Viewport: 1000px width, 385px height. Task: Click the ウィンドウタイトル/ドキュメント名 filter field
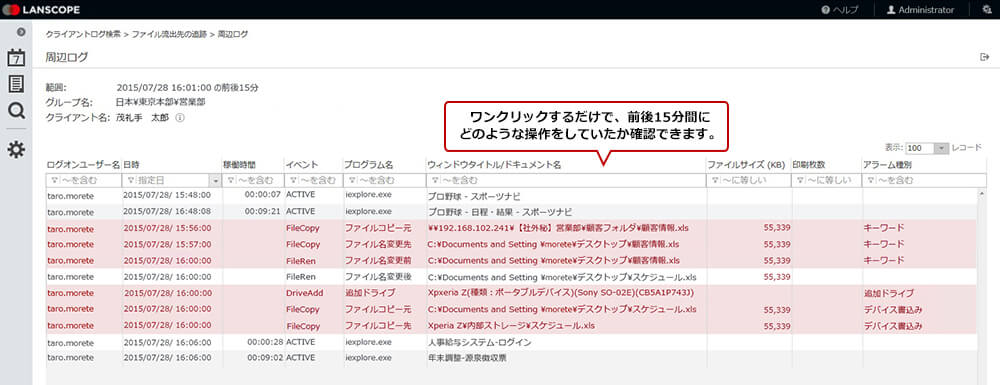coord(565,180)
